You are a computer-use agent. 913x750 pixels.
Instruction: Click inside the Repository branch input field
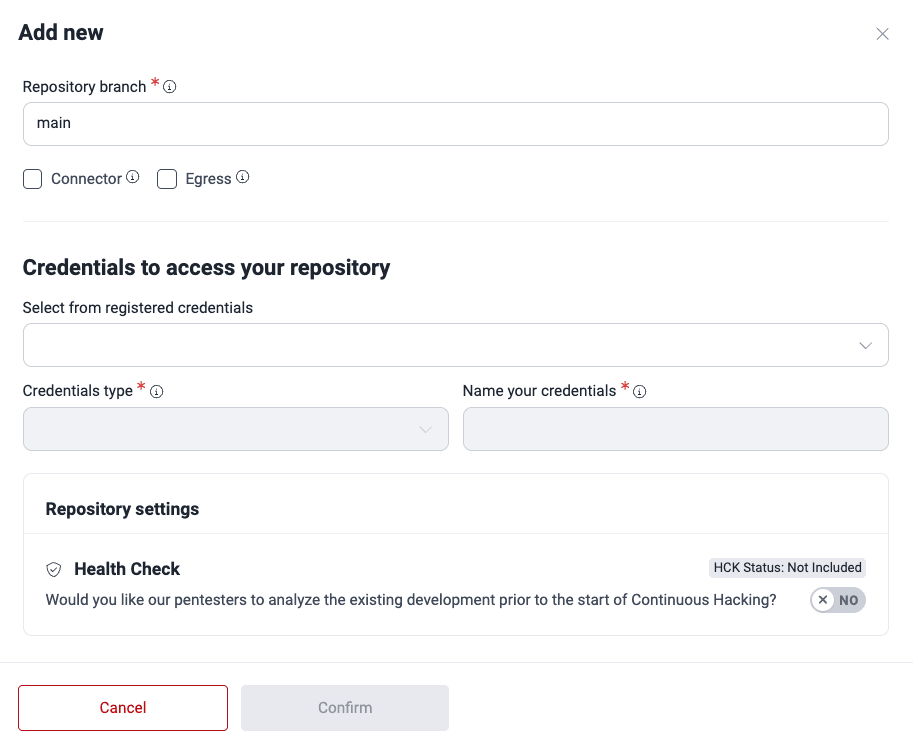coord(456,123)
